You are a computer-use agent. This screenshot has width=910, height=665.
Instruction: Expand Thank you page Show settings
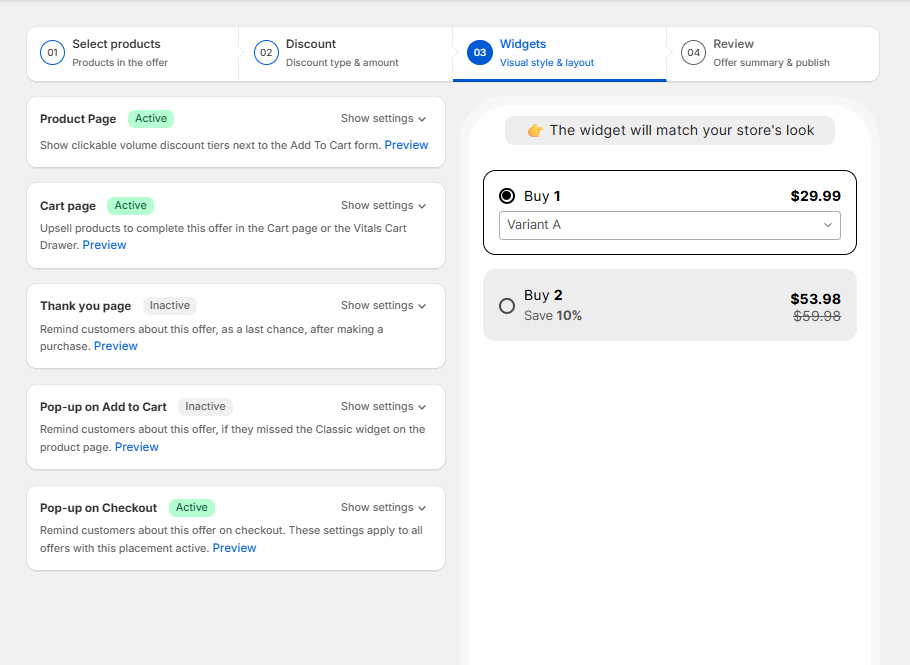tap(384, 305)
